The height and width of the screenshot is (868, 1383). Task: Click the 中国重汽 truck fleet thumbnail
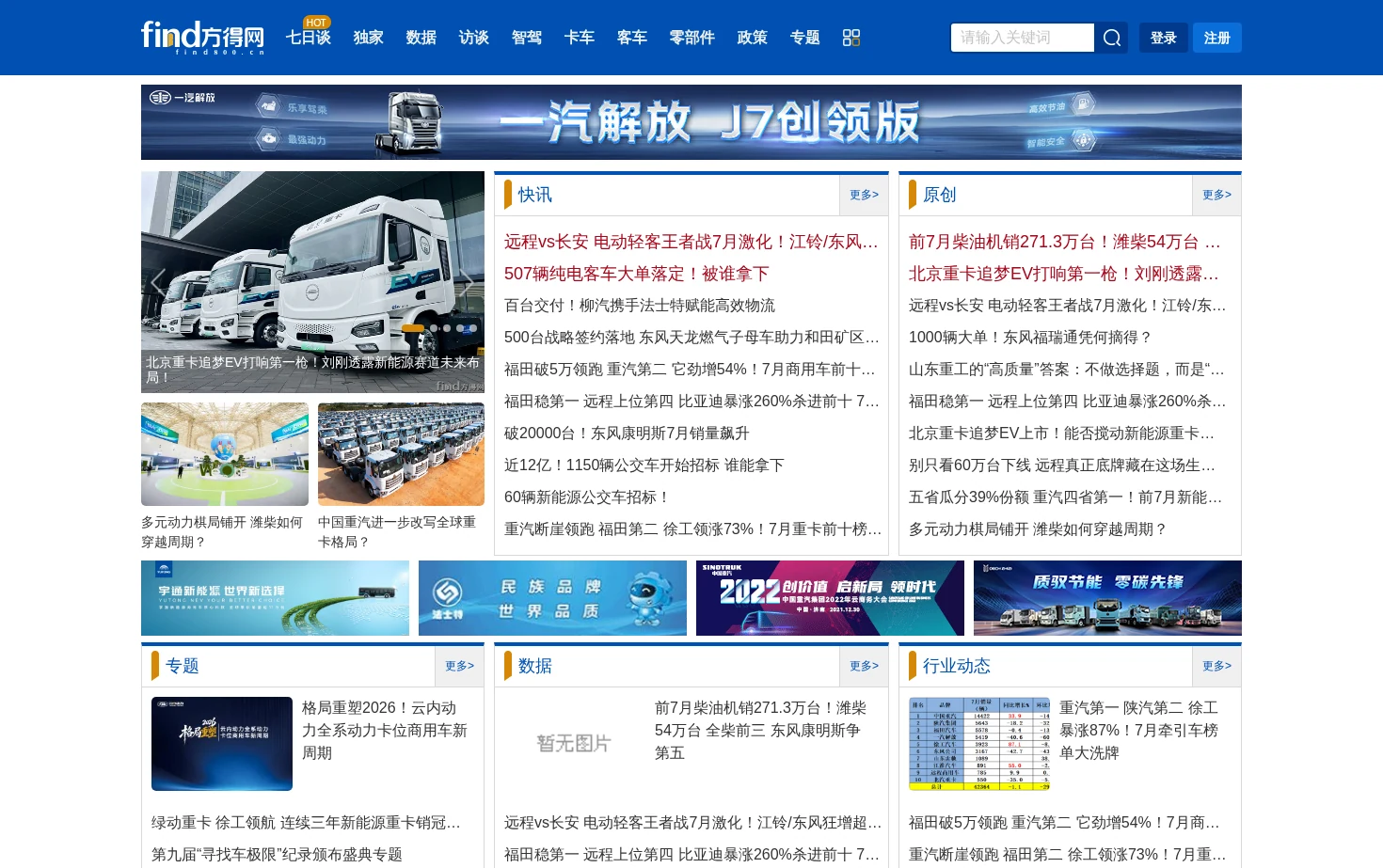[x=401, y=454]
